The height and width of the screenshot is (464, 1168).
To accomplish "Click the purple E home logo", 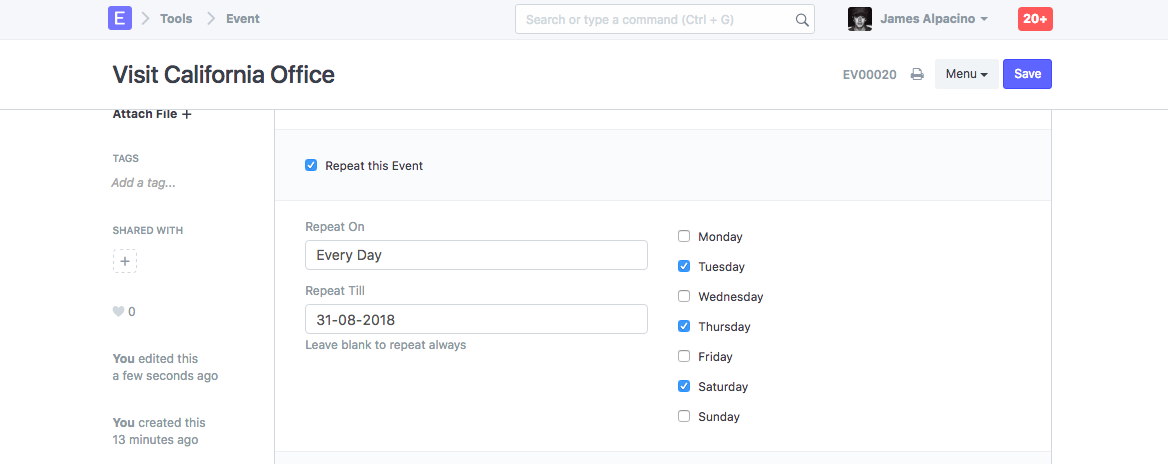I will [x=120, y=19].
